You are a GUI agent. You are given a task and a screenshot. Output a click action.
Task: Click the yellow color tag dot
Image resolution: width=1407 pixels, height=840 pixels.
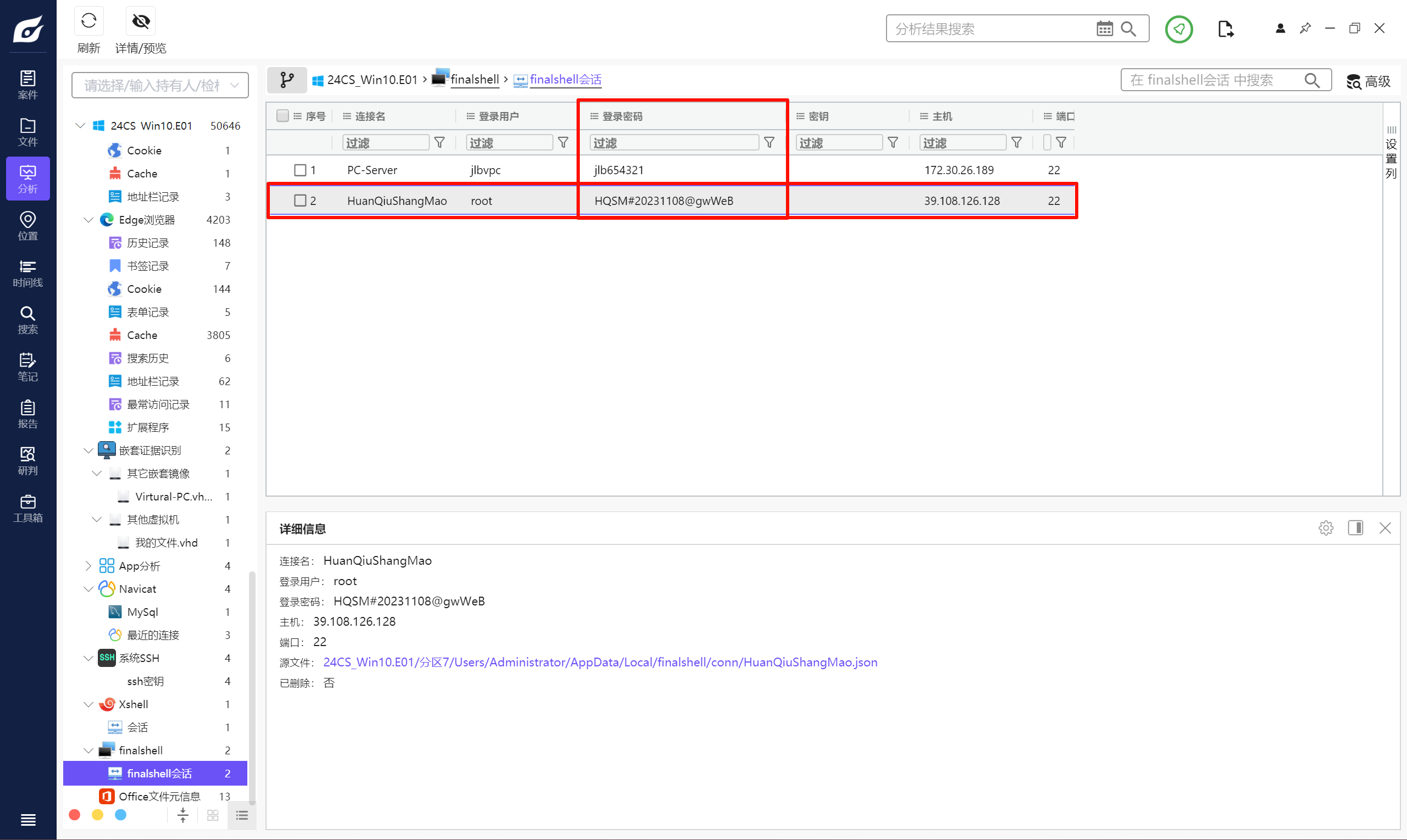(x=97, y=815)
